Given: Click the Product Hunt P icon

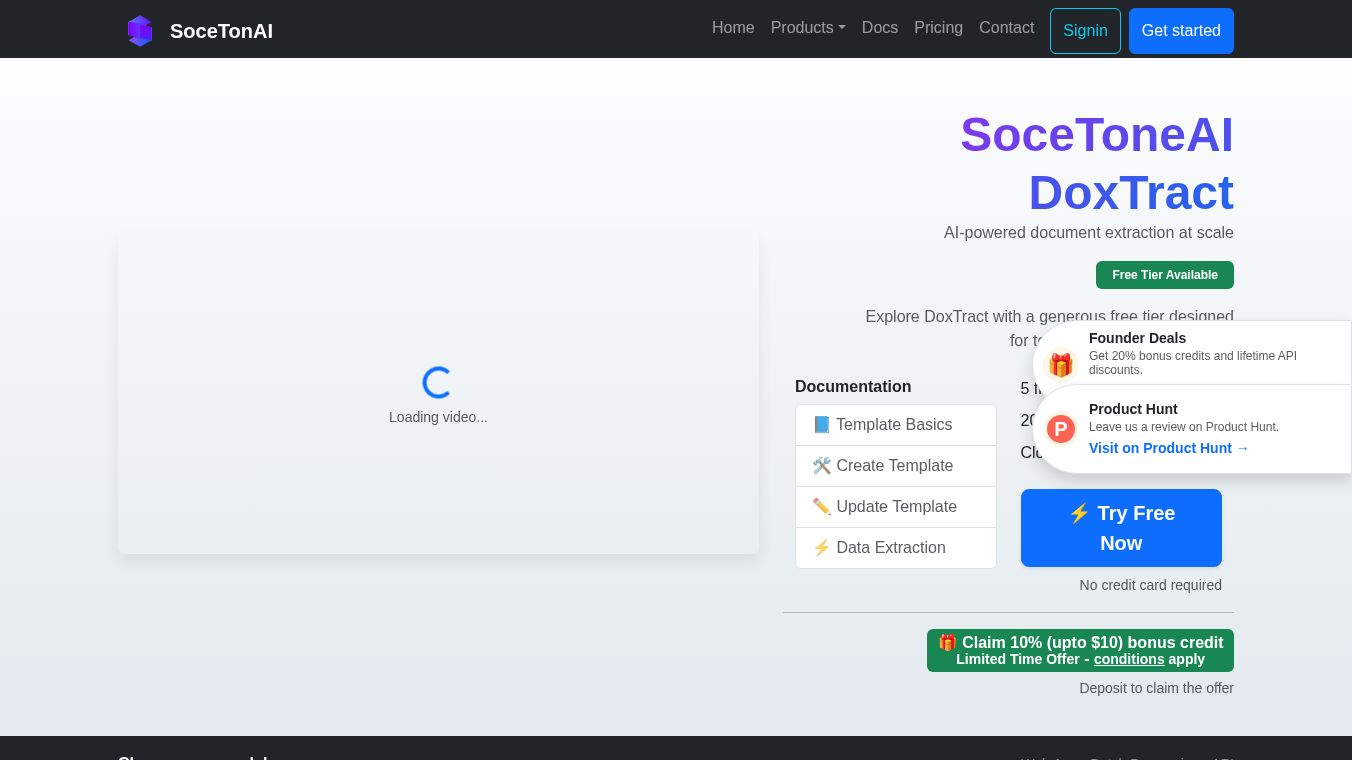Looking at the screenshot, I should (x=1061, y=429).
